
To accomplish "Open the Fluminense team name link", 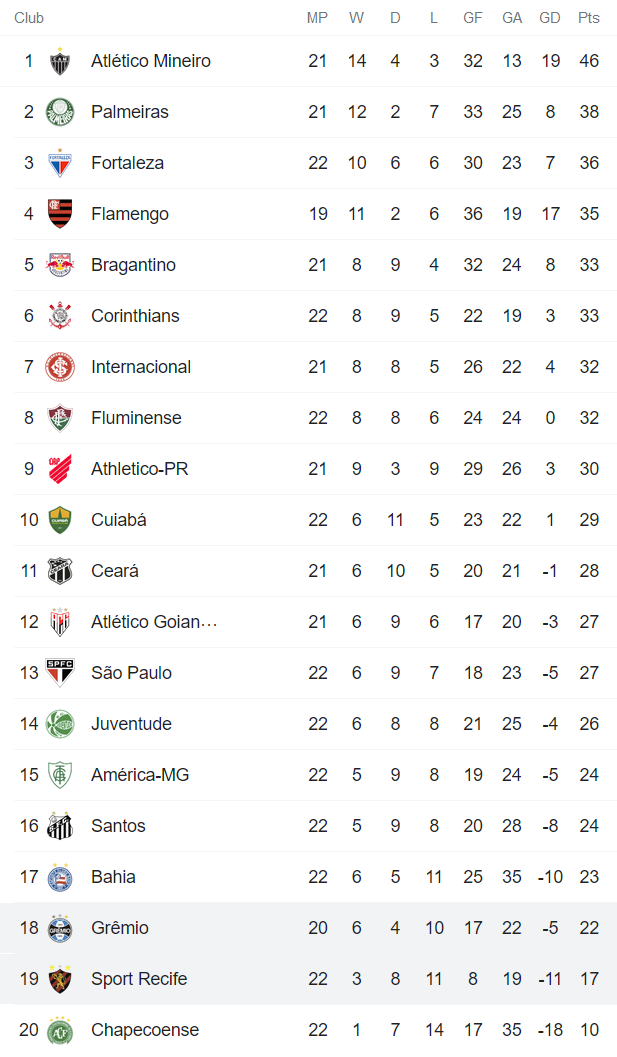I will coord(136,418).
